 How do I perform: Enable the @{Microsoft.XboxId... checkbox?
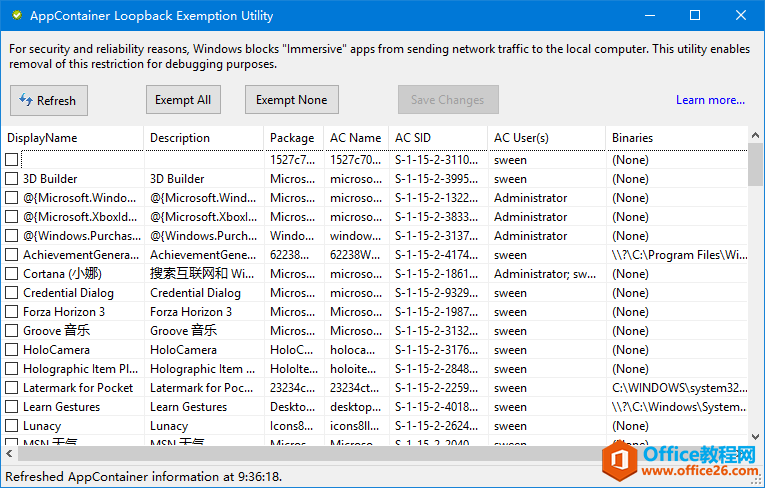12,217
